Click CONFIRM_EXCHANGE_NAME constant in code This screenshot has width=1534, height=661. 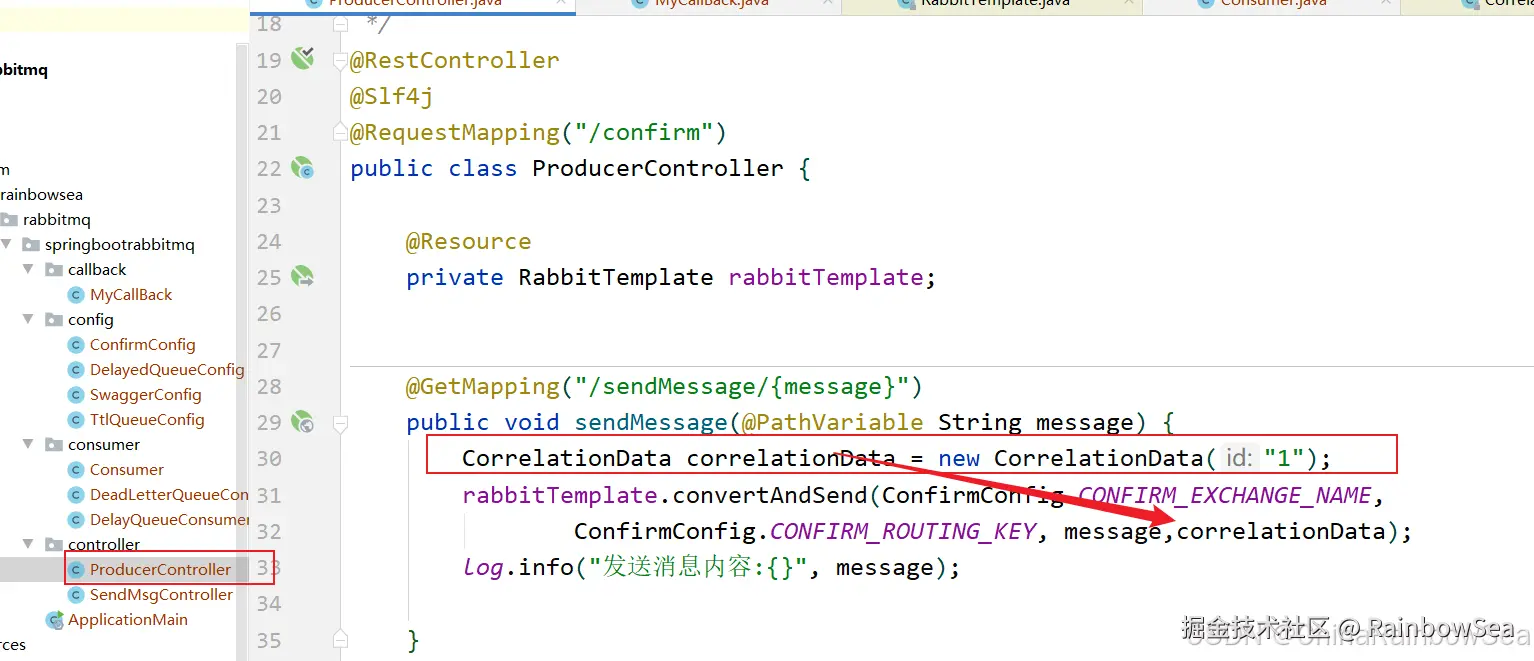tap(1224, 495)
